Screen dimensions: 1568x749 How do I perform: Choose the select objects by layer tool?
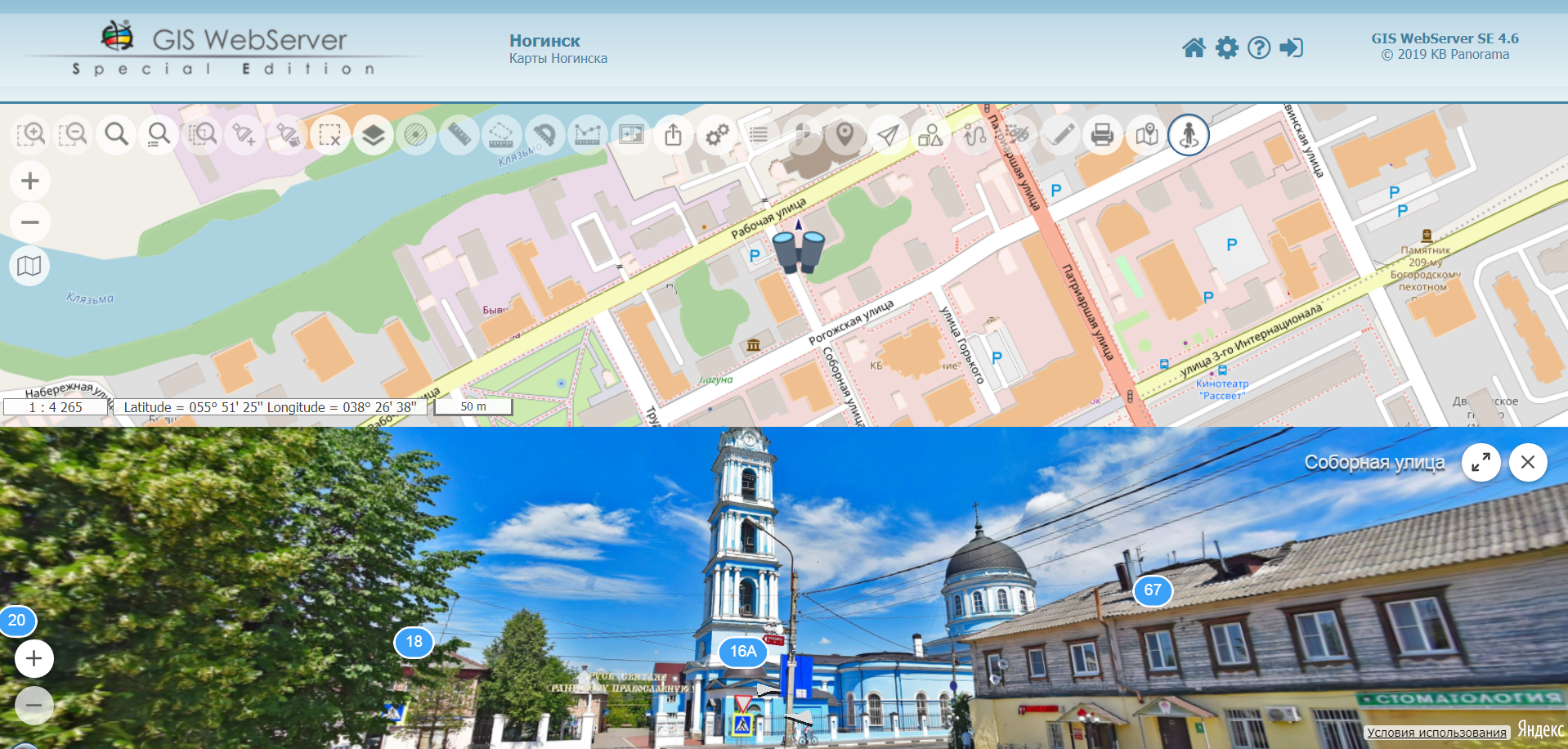pyautogui.click(x=288, y=134)
